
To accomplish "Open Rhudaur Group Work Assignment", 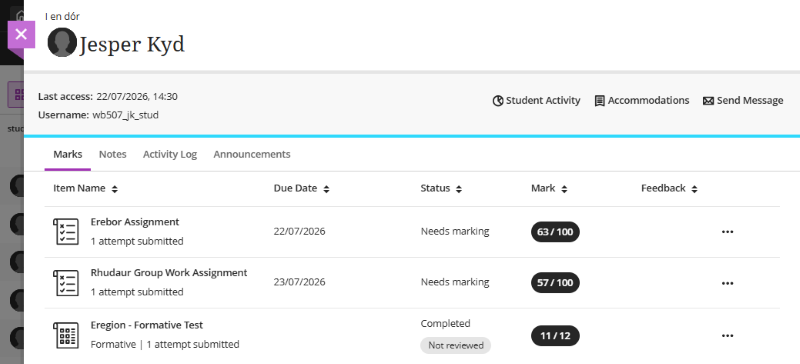I will (x=169, y=273).
